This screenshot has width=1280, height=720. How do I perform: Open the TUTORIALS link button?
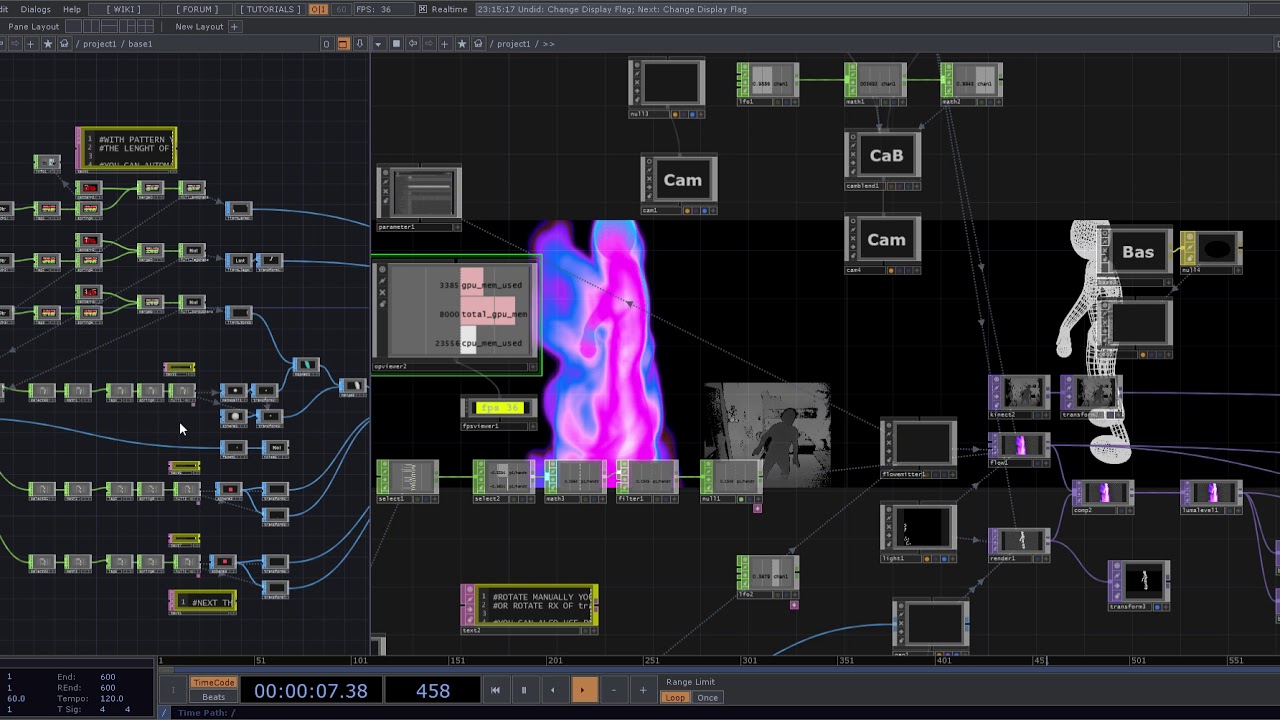tap(271, 9)
